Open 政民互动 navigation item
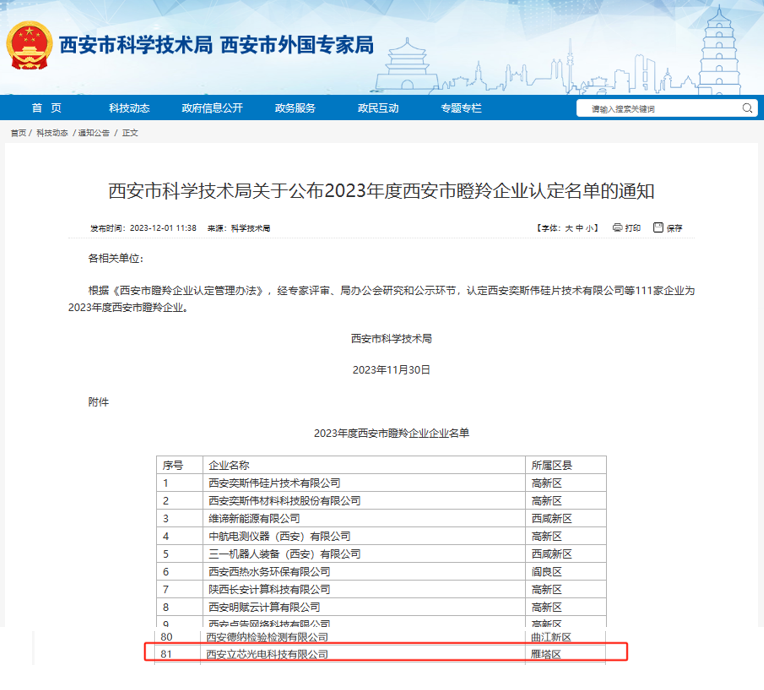 click(378, 108)
